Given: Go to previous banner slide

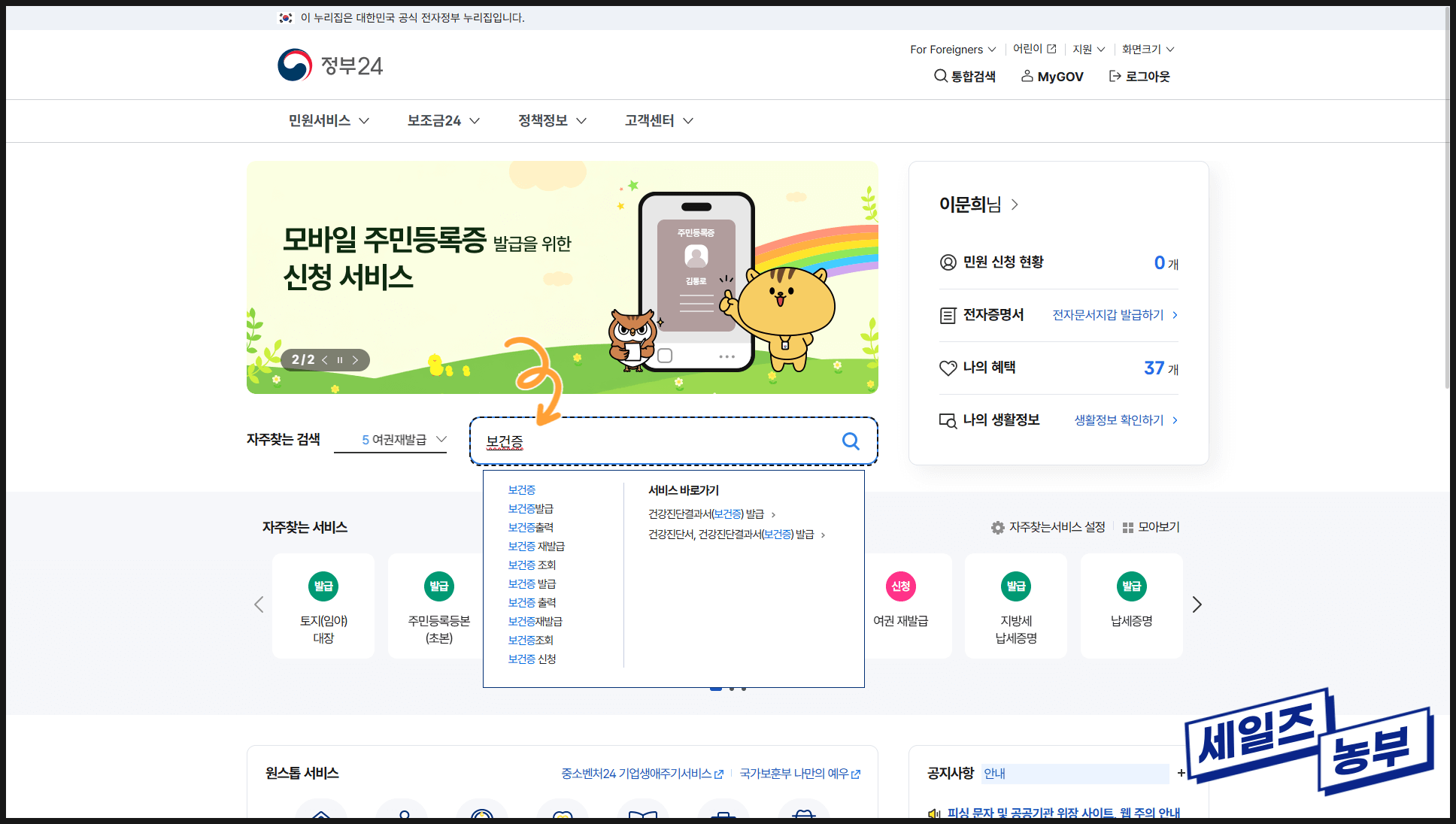Looking at the screenshot, I should tap(325, 360).
